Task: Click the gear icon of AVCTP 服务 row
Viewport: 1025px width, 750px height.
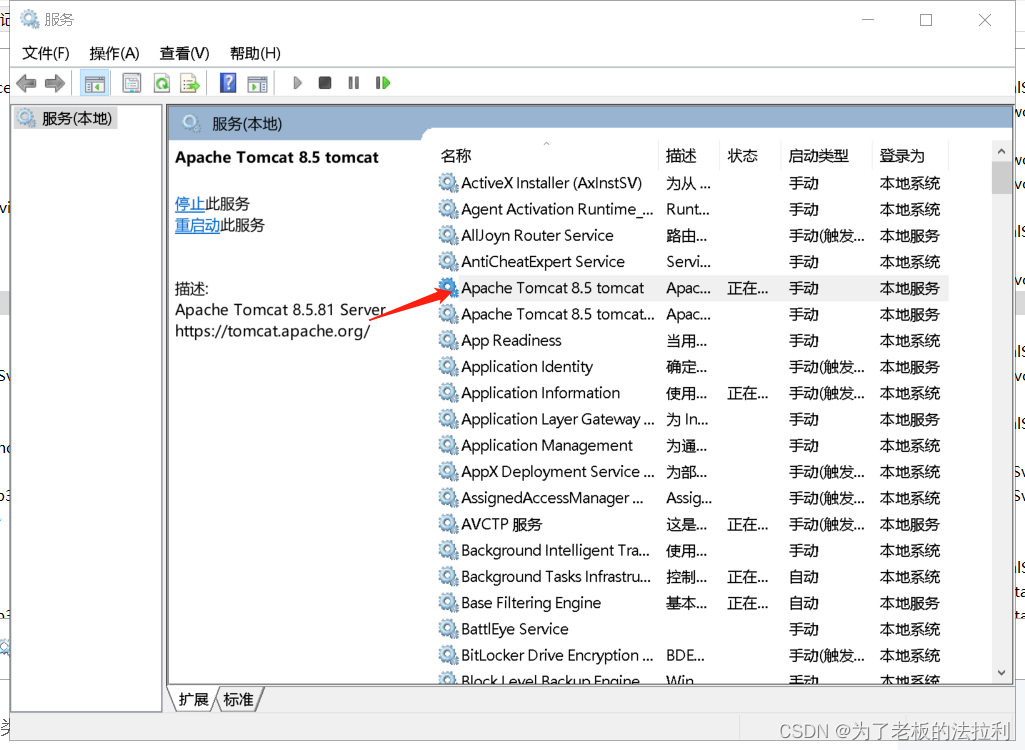Action: click(448, 524)
